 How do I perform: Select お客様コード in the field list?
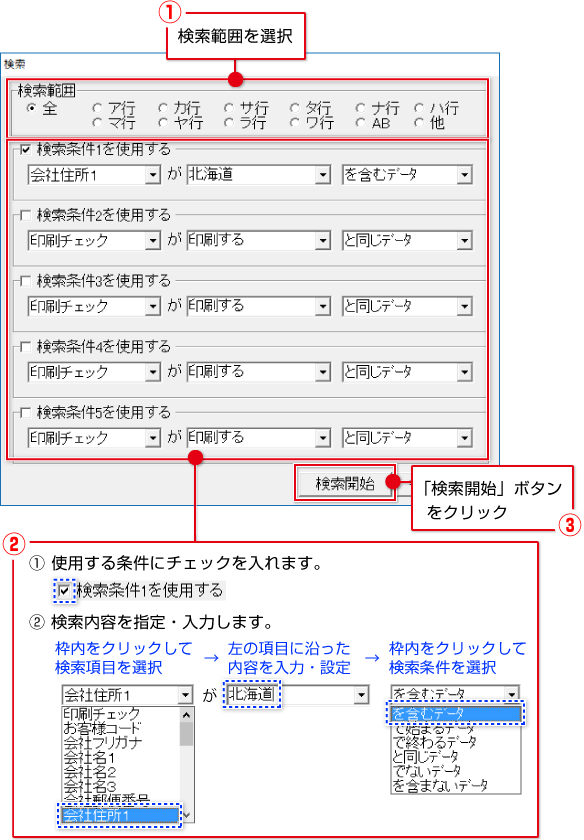(x=102, y=728)
